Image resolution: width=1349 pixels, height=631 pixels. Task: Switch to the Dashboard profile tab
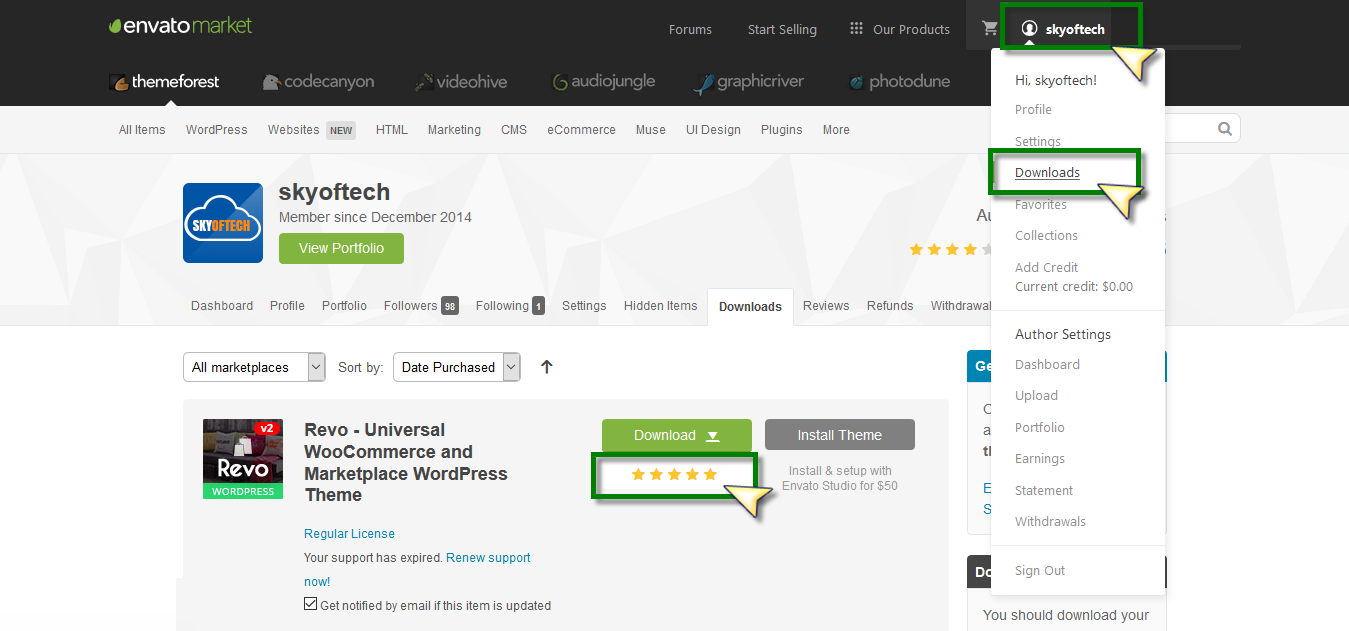[x=222, y=306]
